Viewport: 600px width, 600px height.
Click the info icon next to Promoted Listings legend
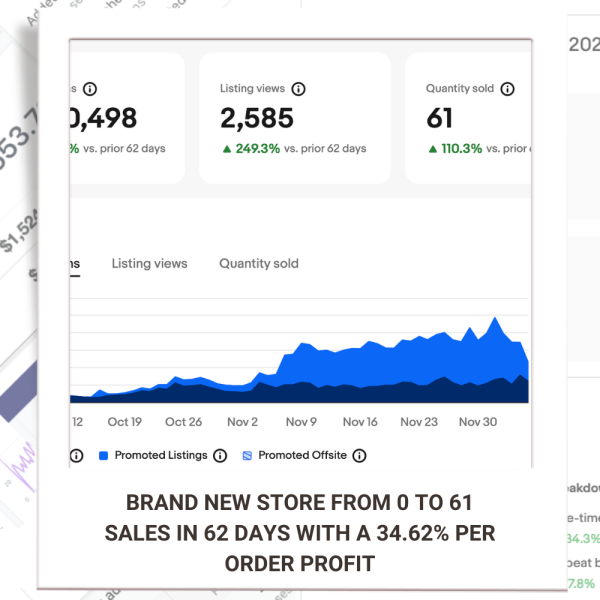coord(220,455)
